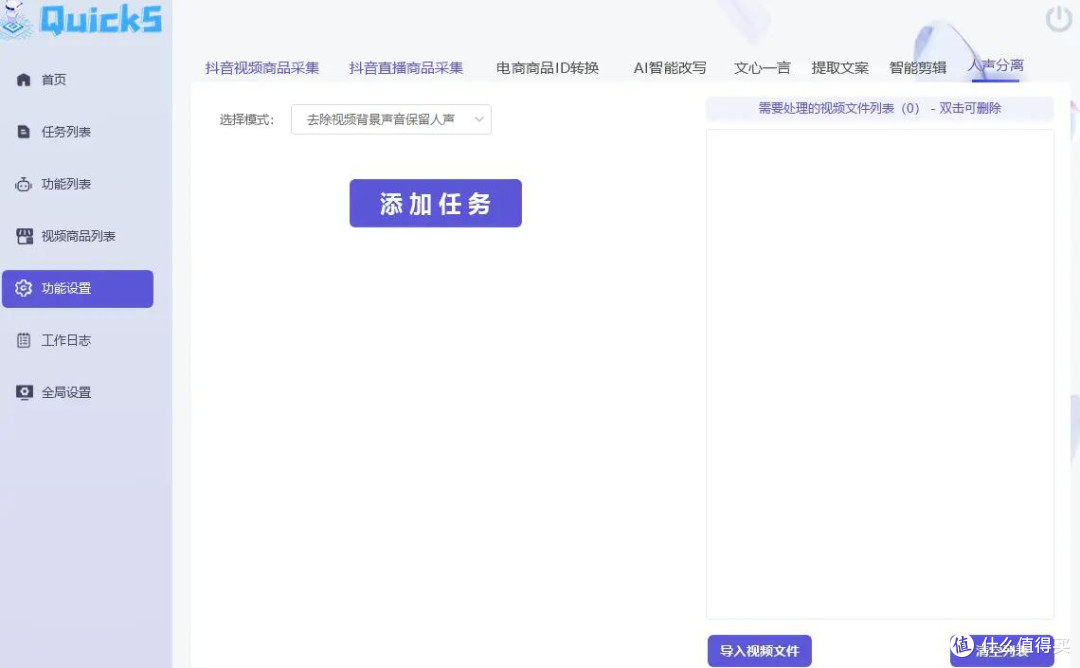Click the dropdown chevron arrow for mode
The image size is (1080, 668).
point(479,120)
